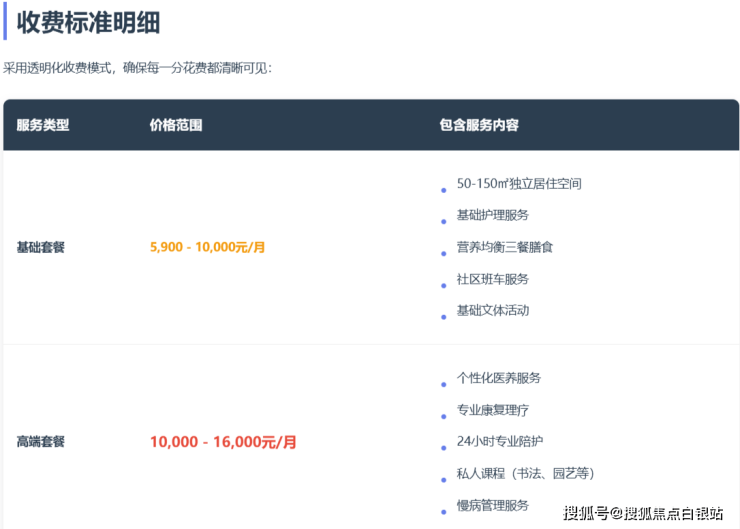Click the 价格范围 column header

point(176,126)
